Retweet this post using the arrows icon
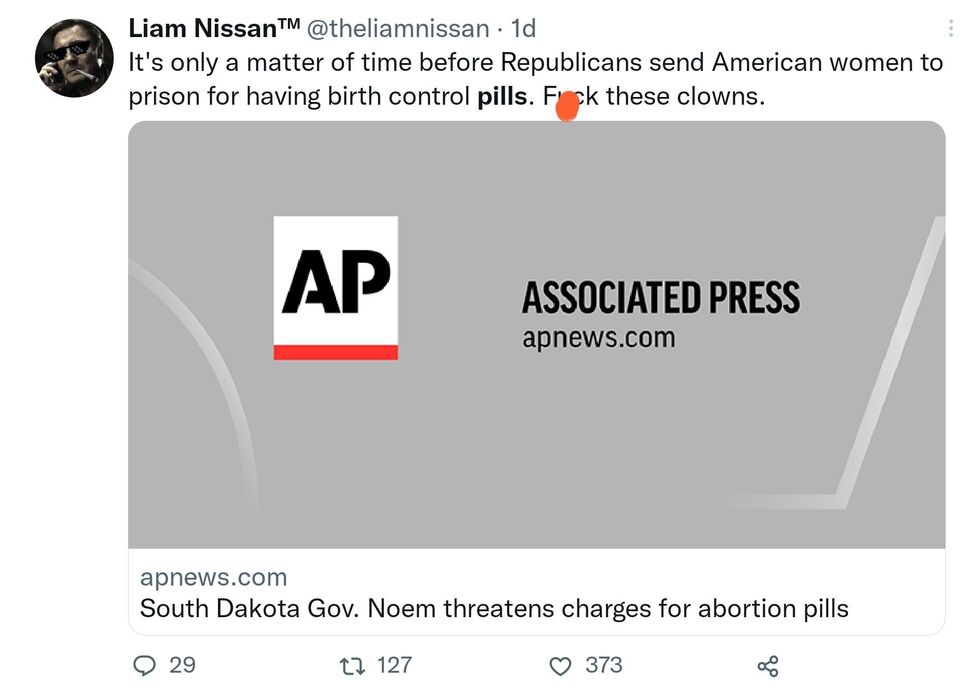The height and width of the screenshot is (692, 980). point(351,665)
